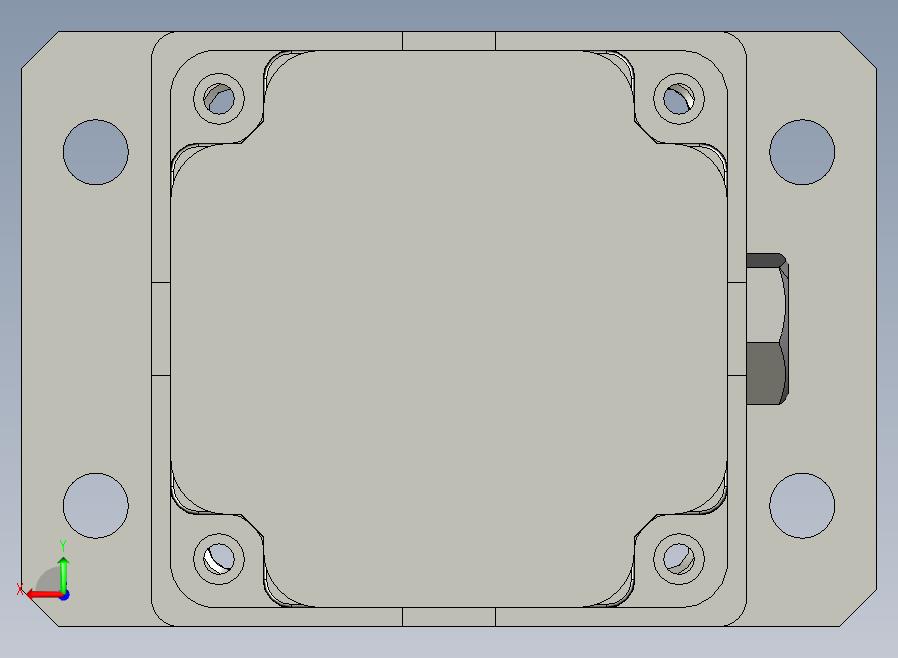Screen dimensions: 898x658
Task: Pick the upper-right counterbored screw hole of the cover
Action: coord(679,98)
